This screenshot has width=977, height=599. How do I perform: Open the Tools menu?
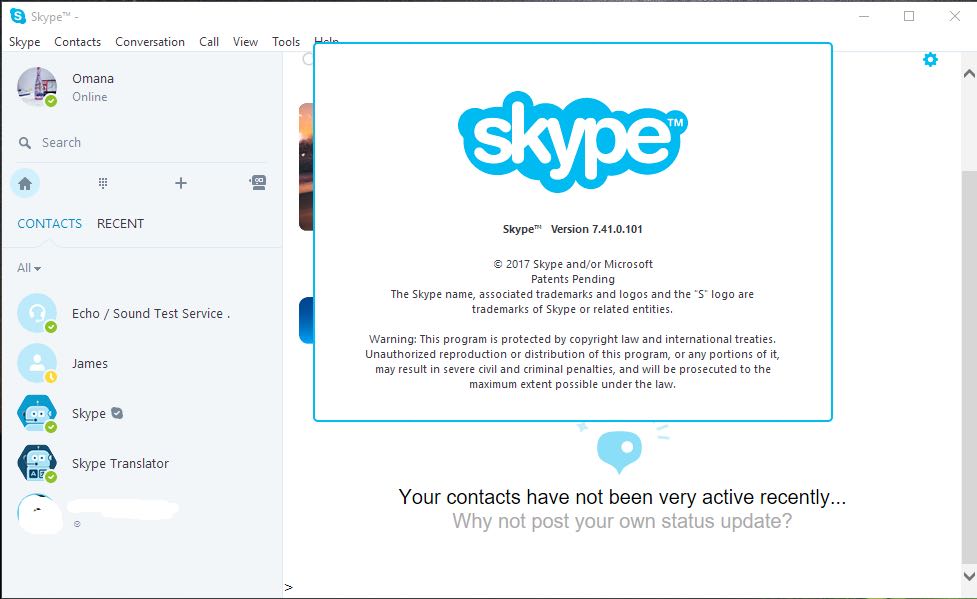pos(286,42)
